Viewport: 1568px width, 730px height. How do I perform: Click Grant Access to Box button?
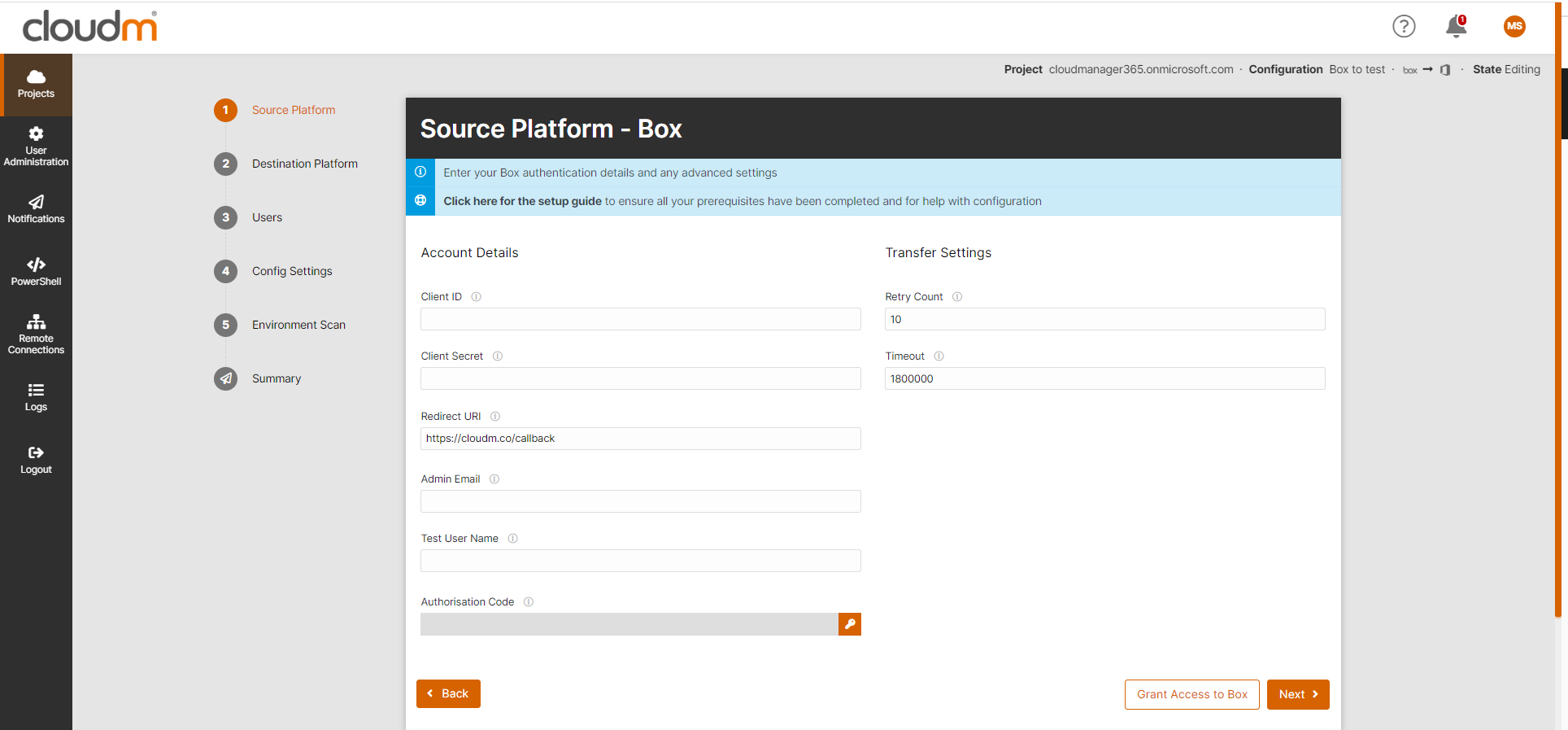(x=1192, y=694)
